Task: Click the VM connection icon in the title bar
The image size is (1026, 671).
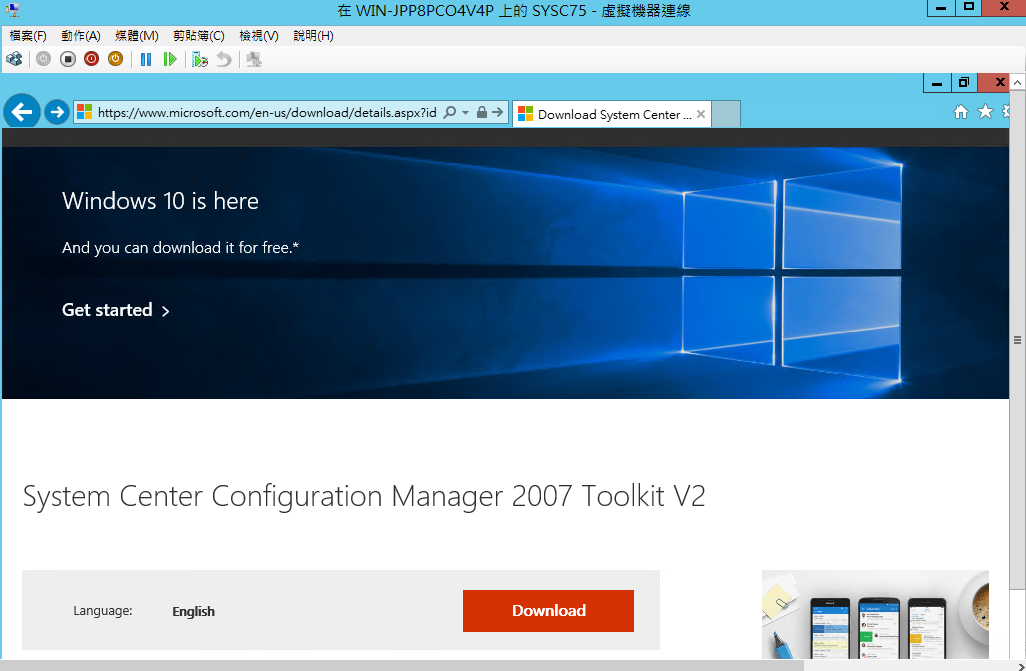Action: (x=12, y=10)
